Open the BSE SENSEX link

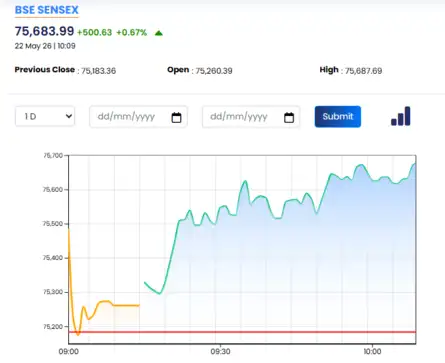(x=47, y=10)
